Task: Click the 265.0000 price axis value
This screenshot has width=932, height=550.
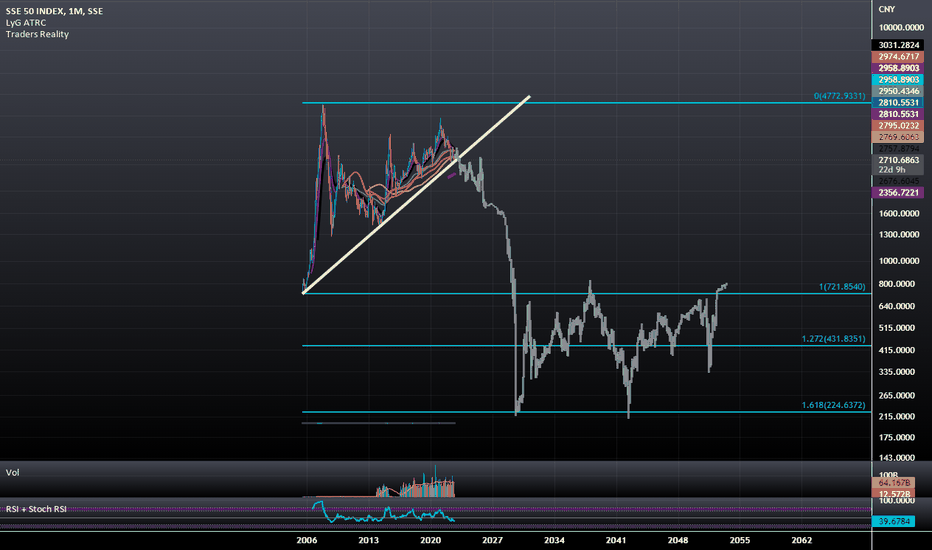Action: pos(896,395)
